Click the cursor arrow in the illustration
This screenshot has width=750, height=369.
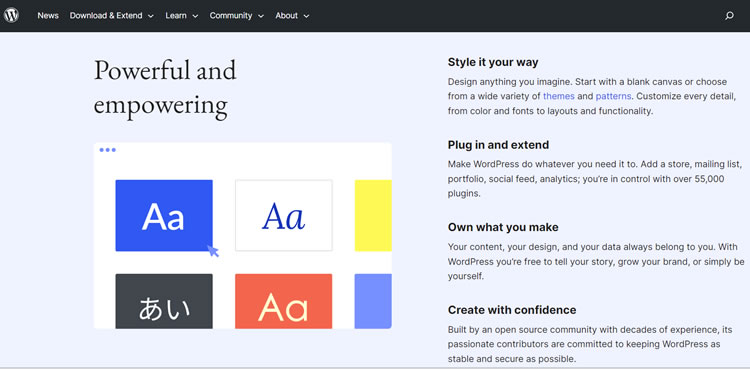pyautogui.click(x=213, y=251)
